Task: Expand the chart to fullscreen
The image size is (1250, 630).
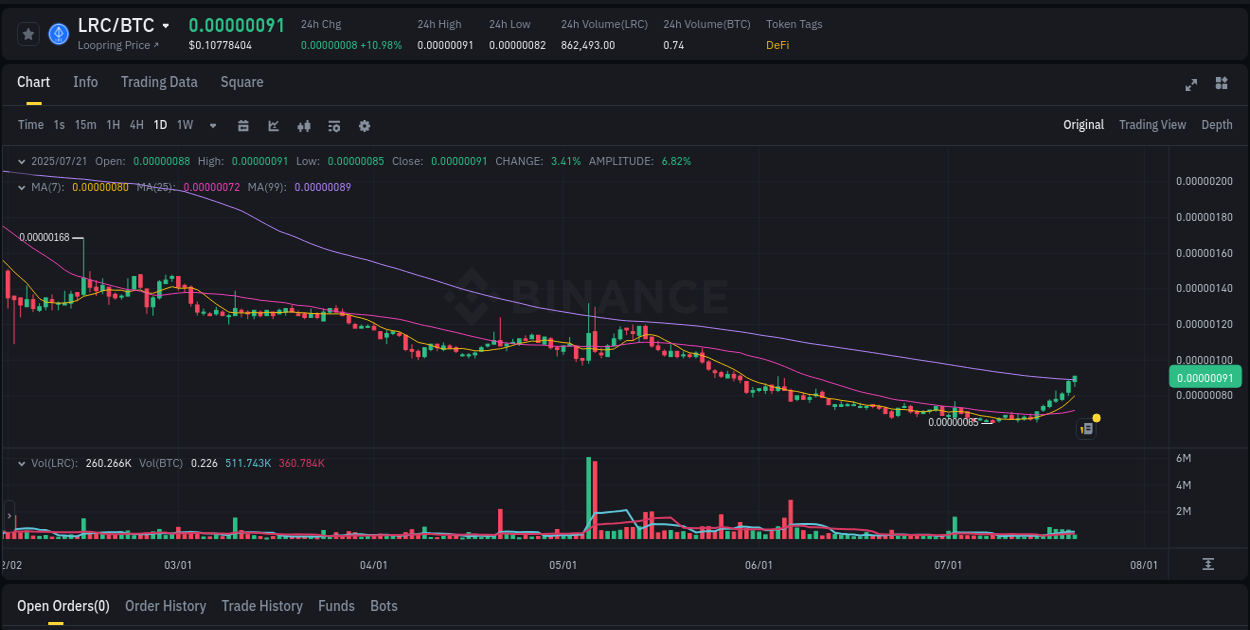Action: pos(1191,85)
